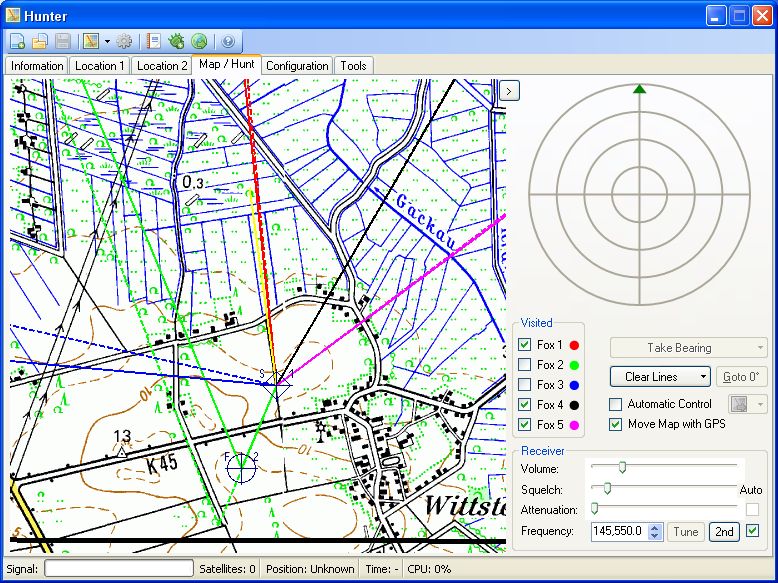Click inside the Frequency input field
This screenshot has height=583, width=778.
(x=618, y=532)
